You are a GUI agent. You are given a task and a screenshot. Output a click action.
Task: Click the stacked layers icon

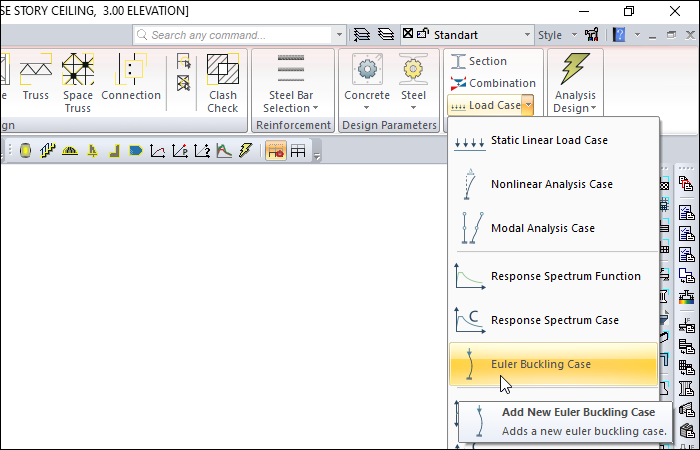[386, 35]
